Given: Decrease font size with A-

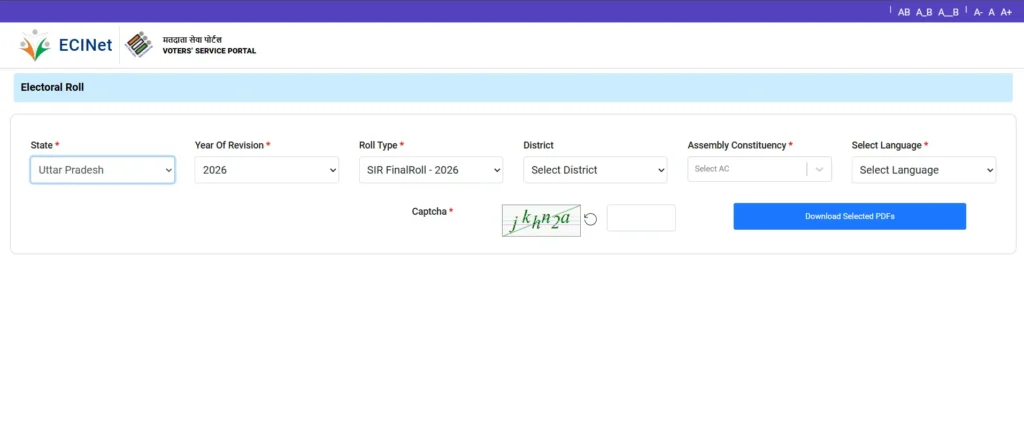Looking at the screenshot, I should pyautogui.click(x=978, y=12).
